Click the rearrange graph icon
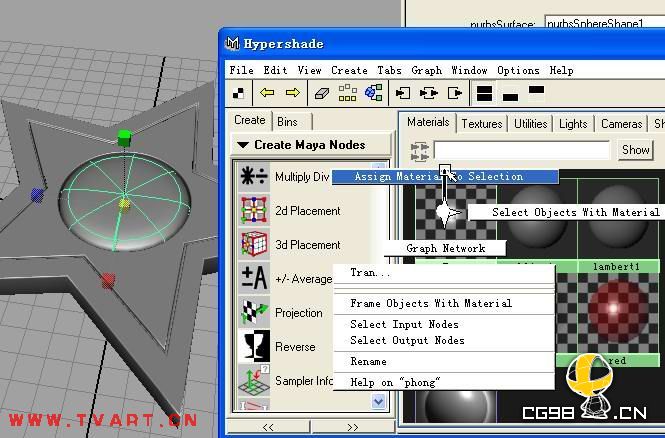 coord(347,93)
